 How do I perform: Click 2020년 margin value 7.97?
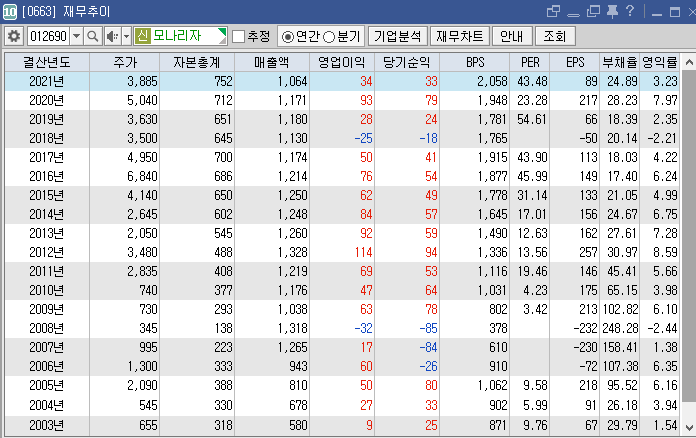click(665, 100)
